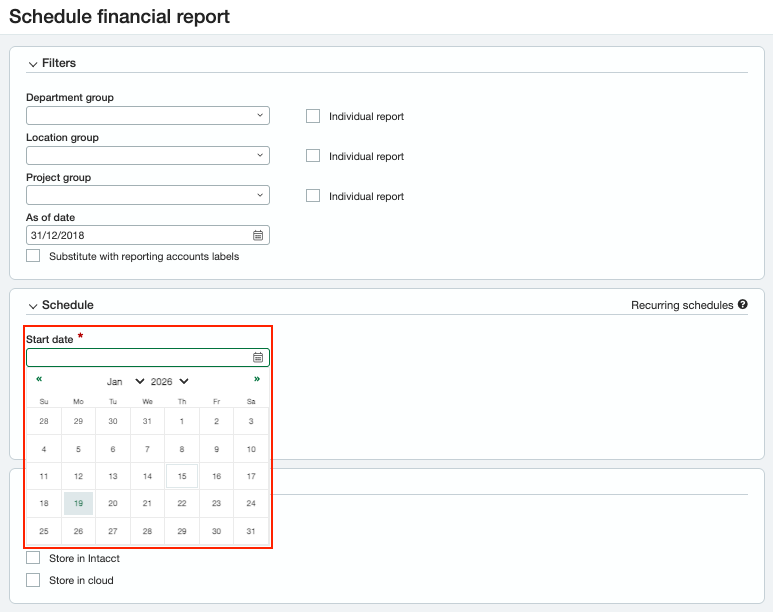Image resolution: width=773 pixels, height=612 pixels.
Task: Collapse the Filters section
Action: [33, 64]
